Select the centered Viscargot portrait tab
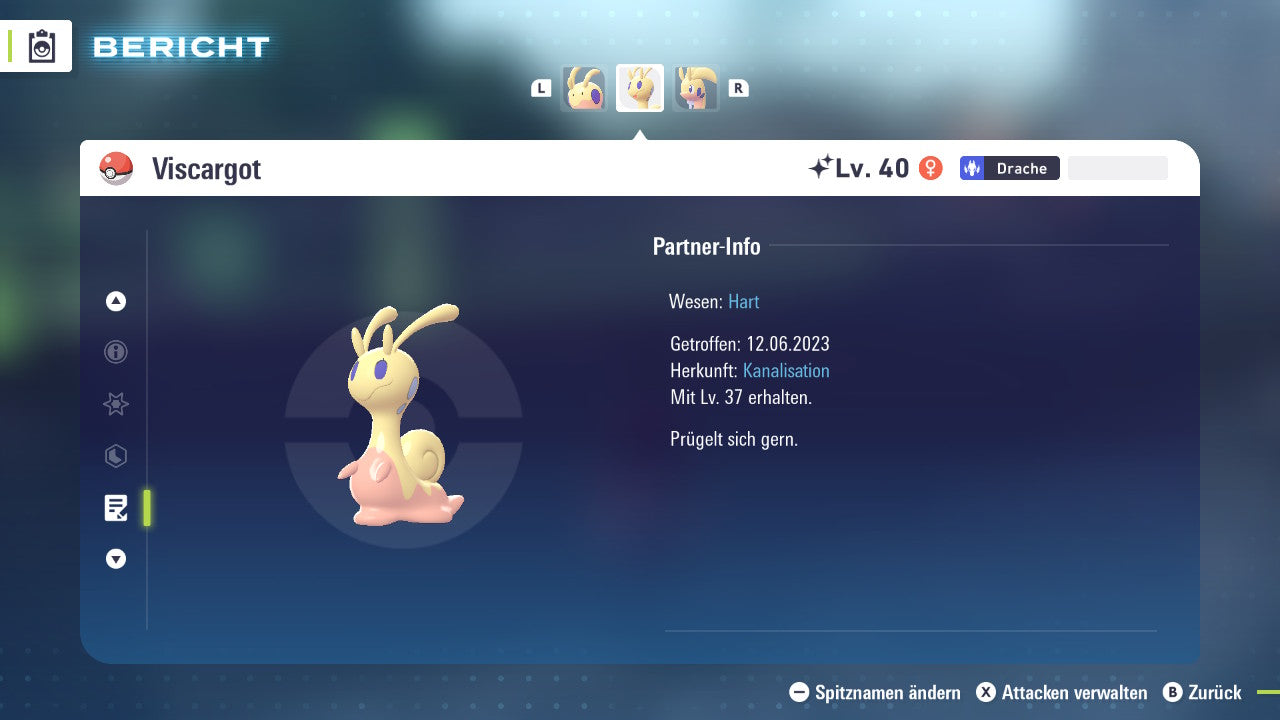 pos(639,88)
